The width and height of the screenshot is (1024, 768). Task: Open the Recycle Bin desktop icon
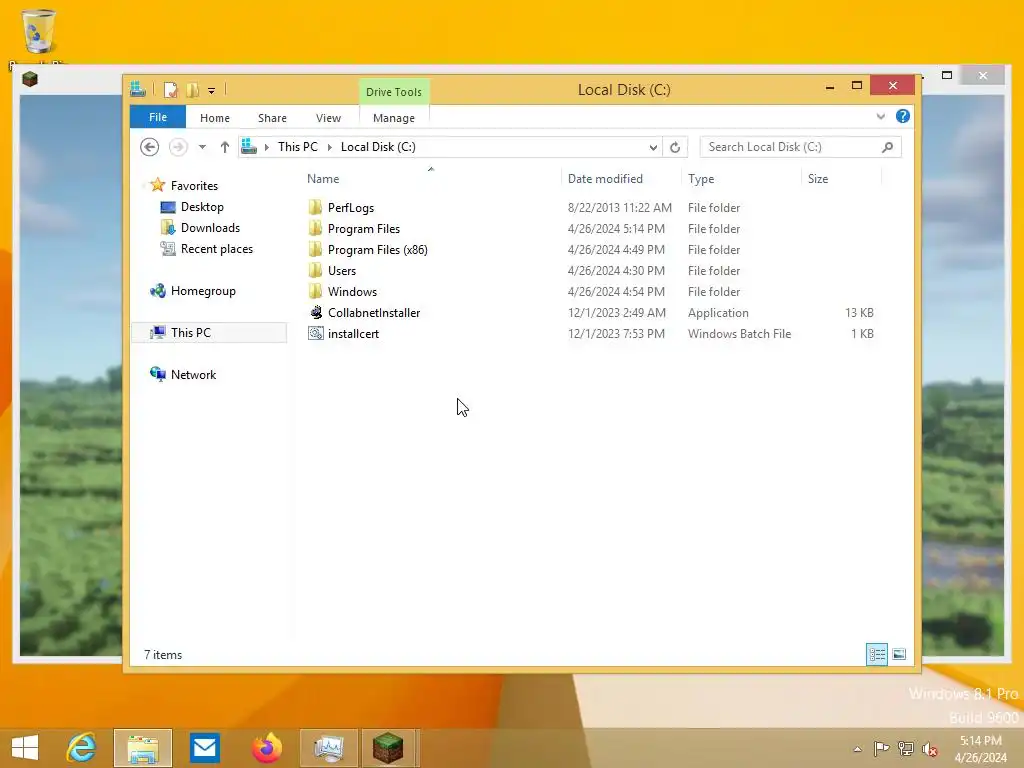coord(39,31)
